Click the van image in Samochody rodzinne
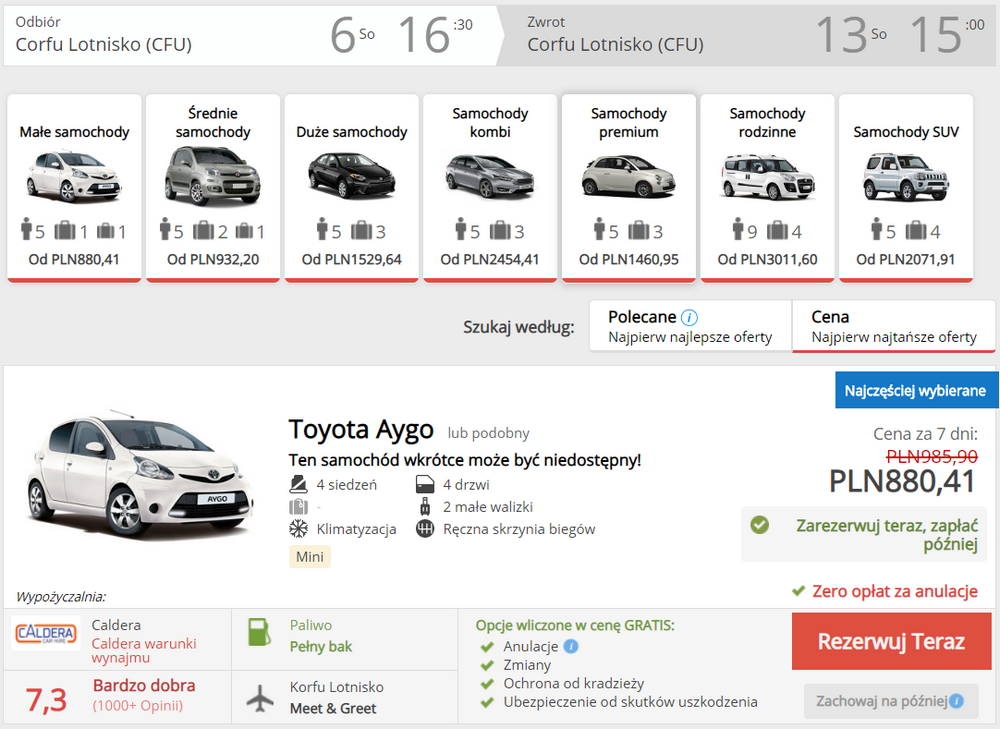 click(x=768, y=177)
